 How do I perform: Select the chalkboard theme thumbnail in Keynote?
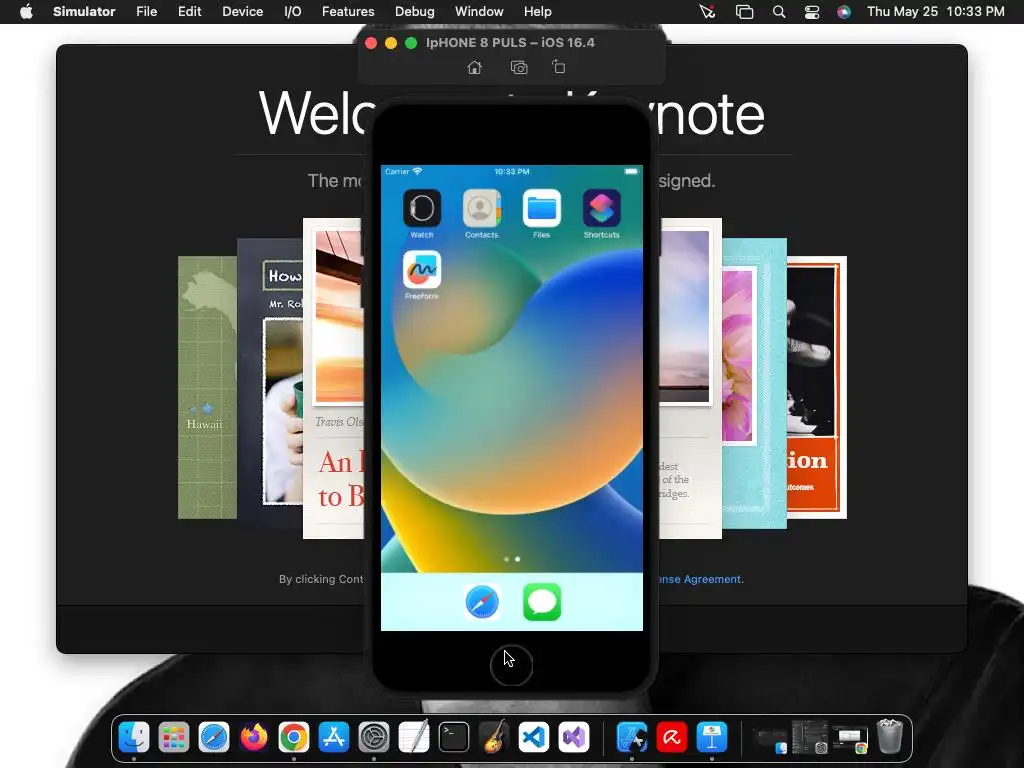pos(270,383)
